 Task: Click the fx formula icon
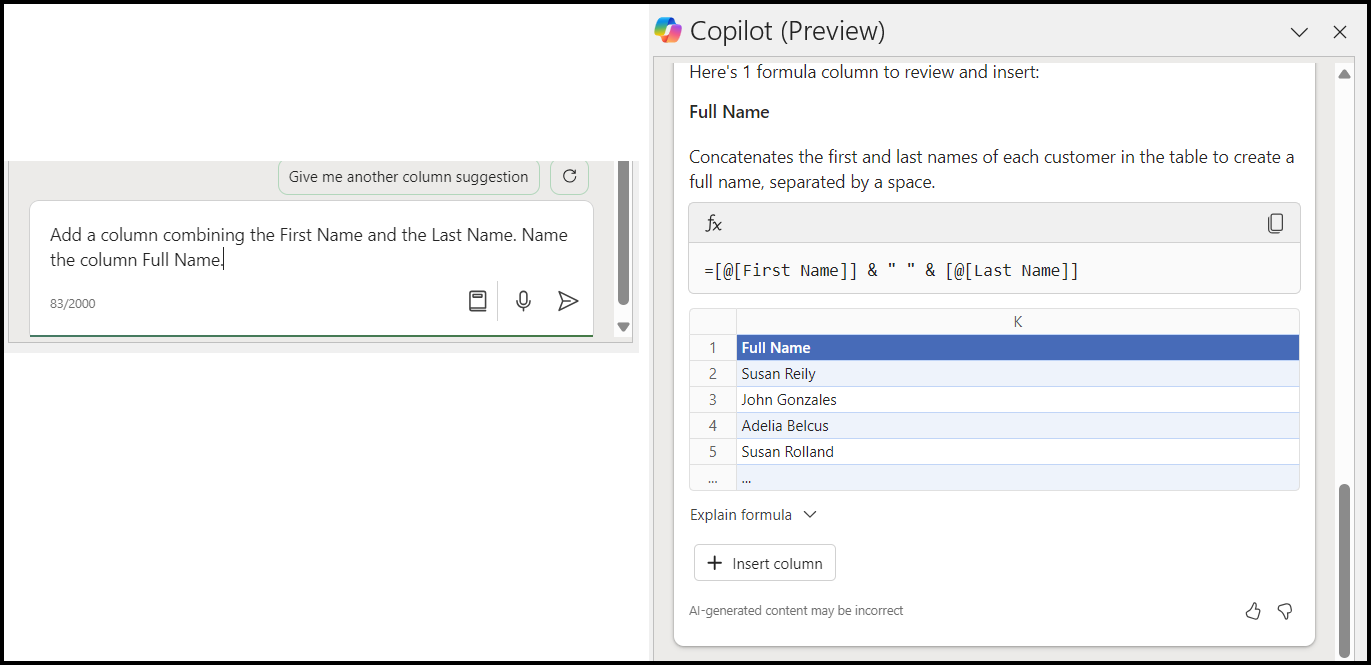click(x=713, y=223)
